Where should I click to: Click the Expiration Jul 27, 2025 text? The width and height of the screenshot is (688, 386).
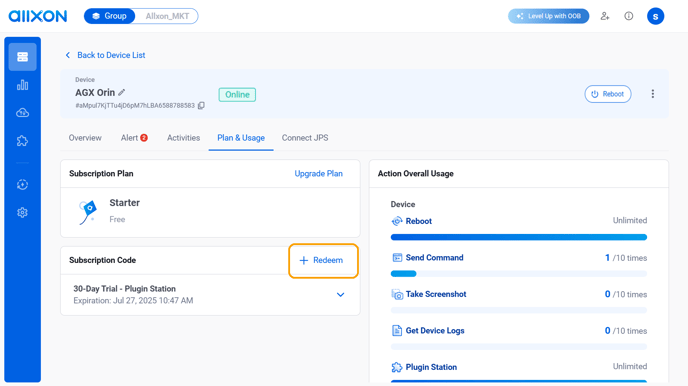tap(133, 300)
